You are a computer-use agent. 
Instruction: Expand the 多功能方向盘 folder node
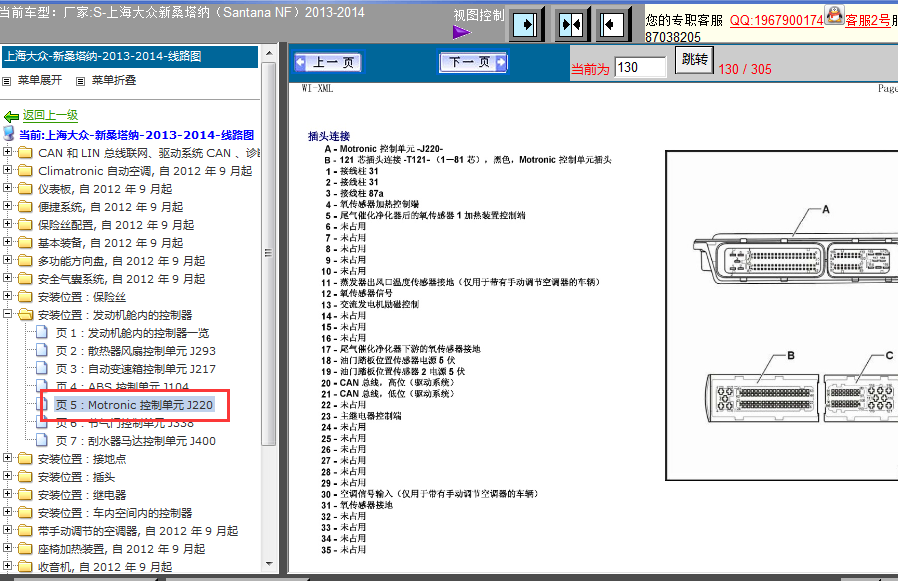[7, 260]
